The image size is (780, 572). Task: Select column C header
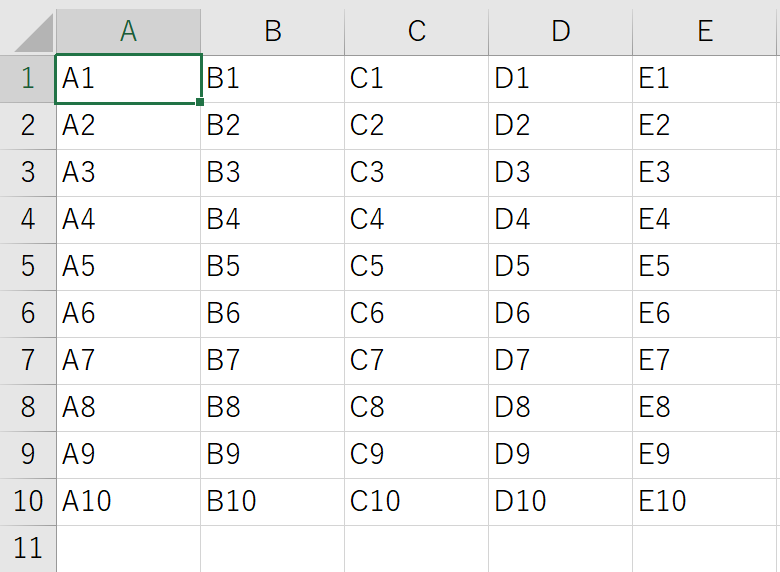tap(416, 31)
